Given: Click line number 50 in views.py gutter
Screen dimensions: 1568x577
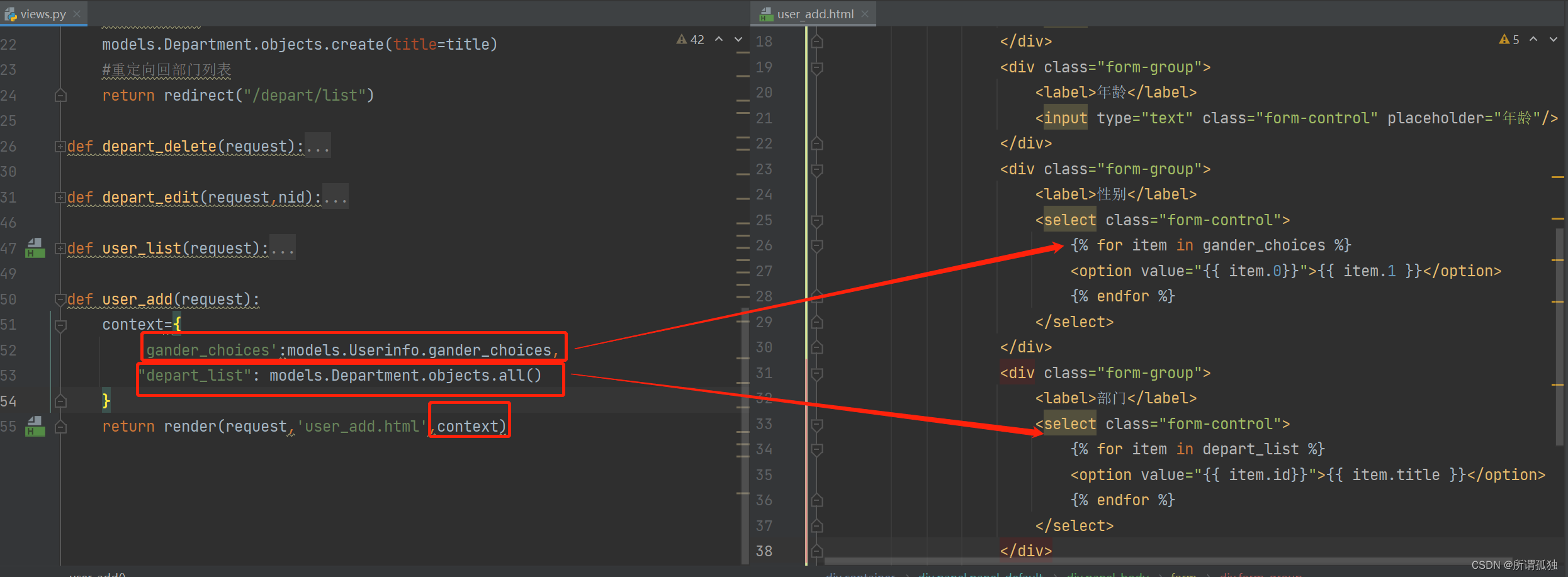Looking at the screenshot, I should coord(8,300).
